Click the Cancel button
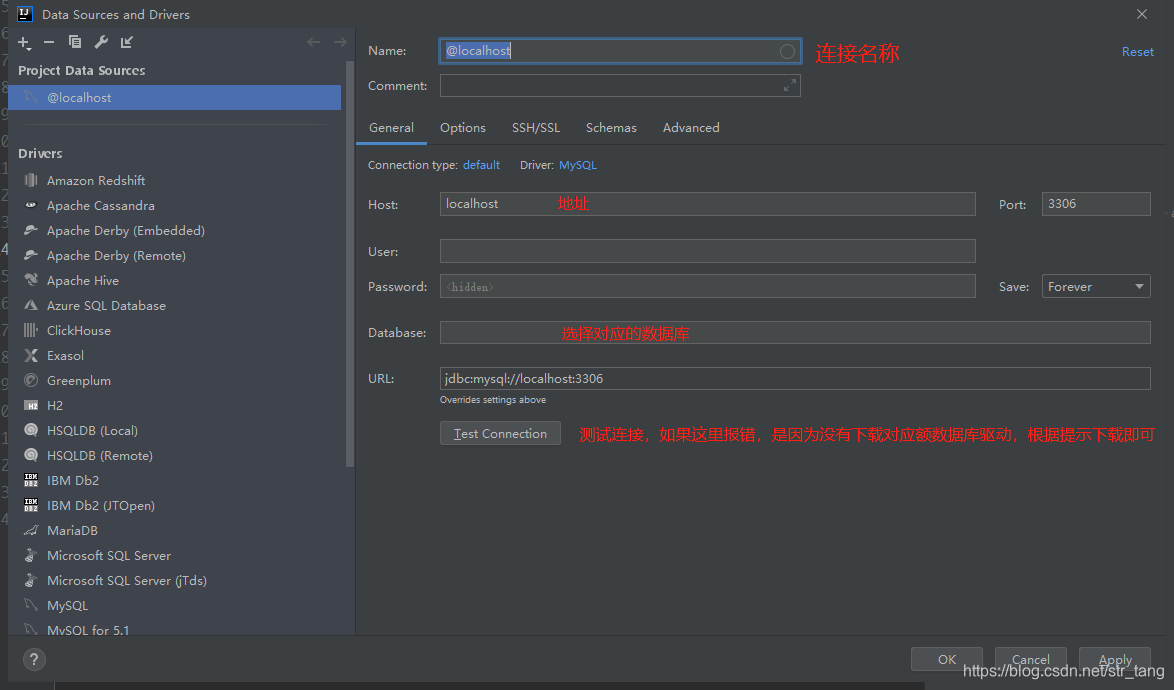This screenshot has width=1174, height=690. [x=1030, y=659]
